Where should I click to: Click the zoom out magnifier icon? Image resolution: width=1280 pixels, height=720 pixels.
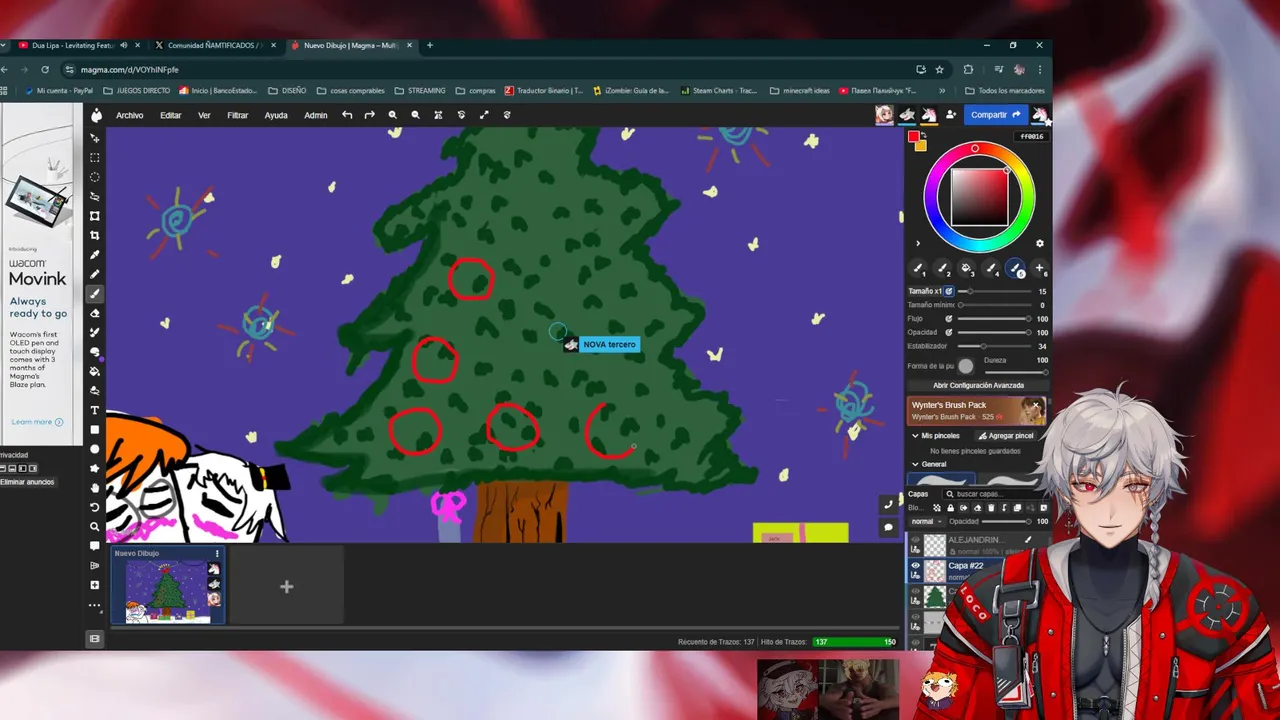click(415, 115)
